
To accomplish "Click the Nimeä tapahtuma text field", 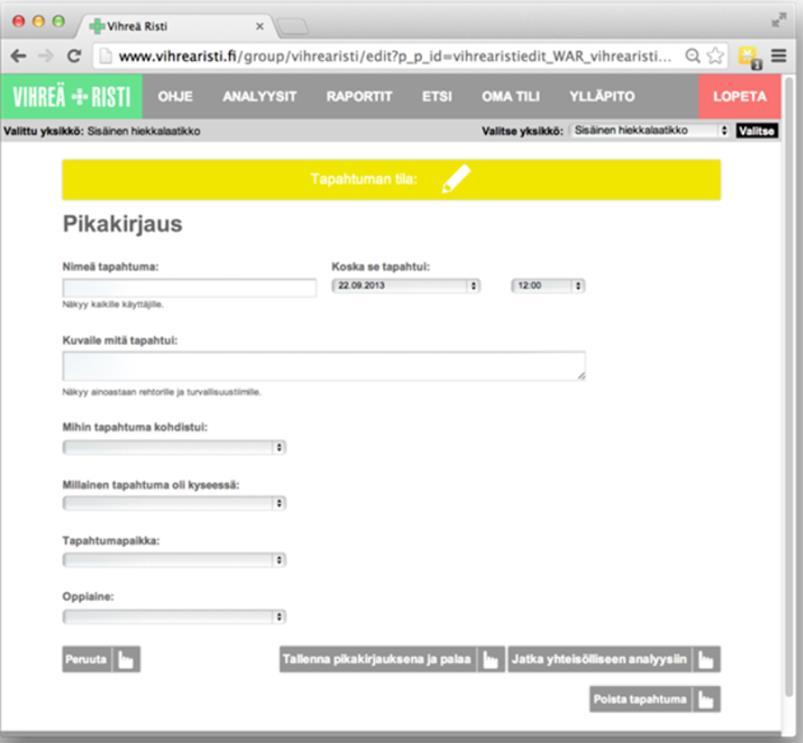I will pyautogui.click(x=189, y=288).
